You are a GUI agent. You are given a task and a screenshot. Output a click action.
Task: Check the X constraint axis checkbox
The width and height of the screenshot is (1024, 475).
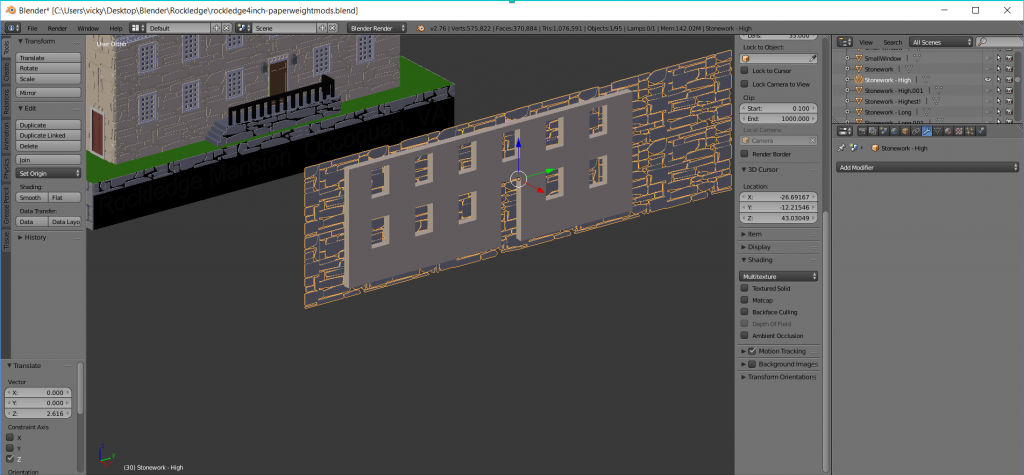pyautogui.click(x=10, y=437)
